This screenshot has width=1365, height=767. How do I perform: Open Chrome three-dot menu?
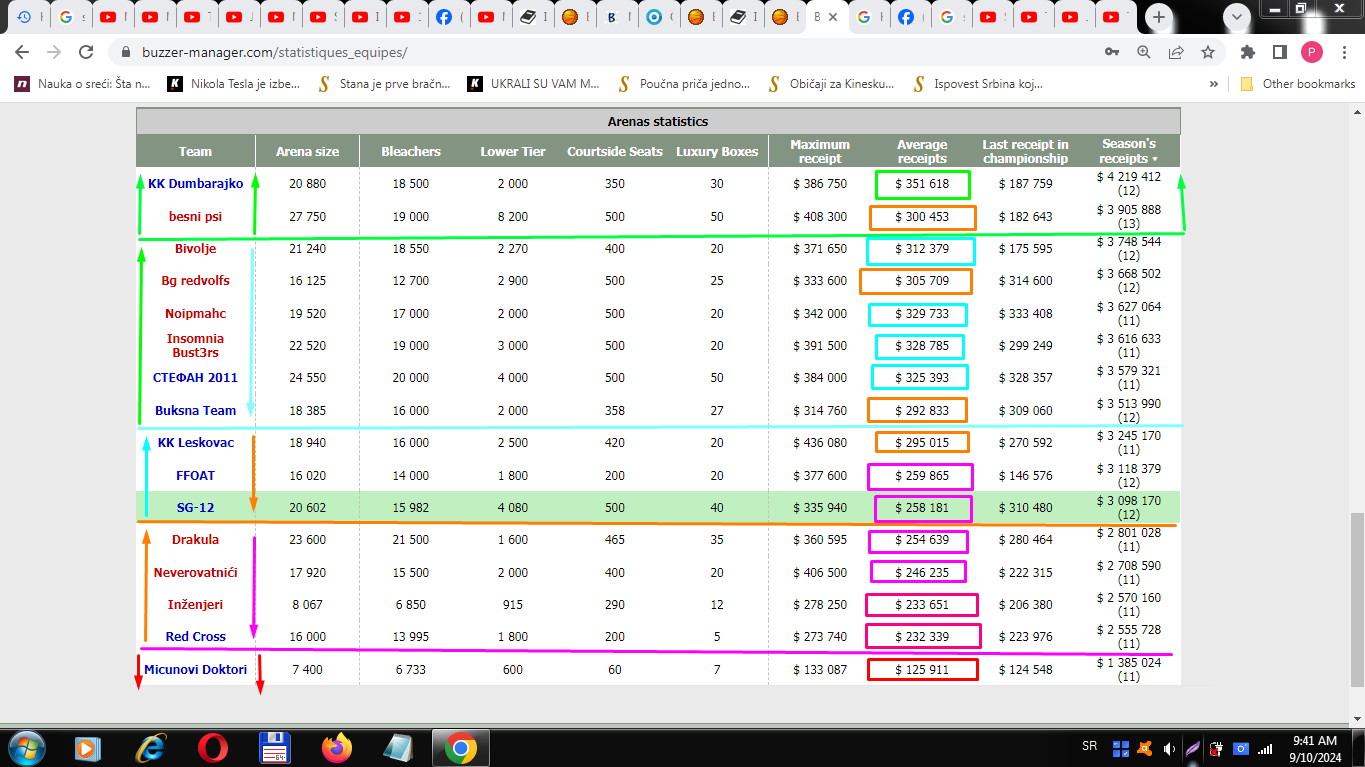(1343, 52)
